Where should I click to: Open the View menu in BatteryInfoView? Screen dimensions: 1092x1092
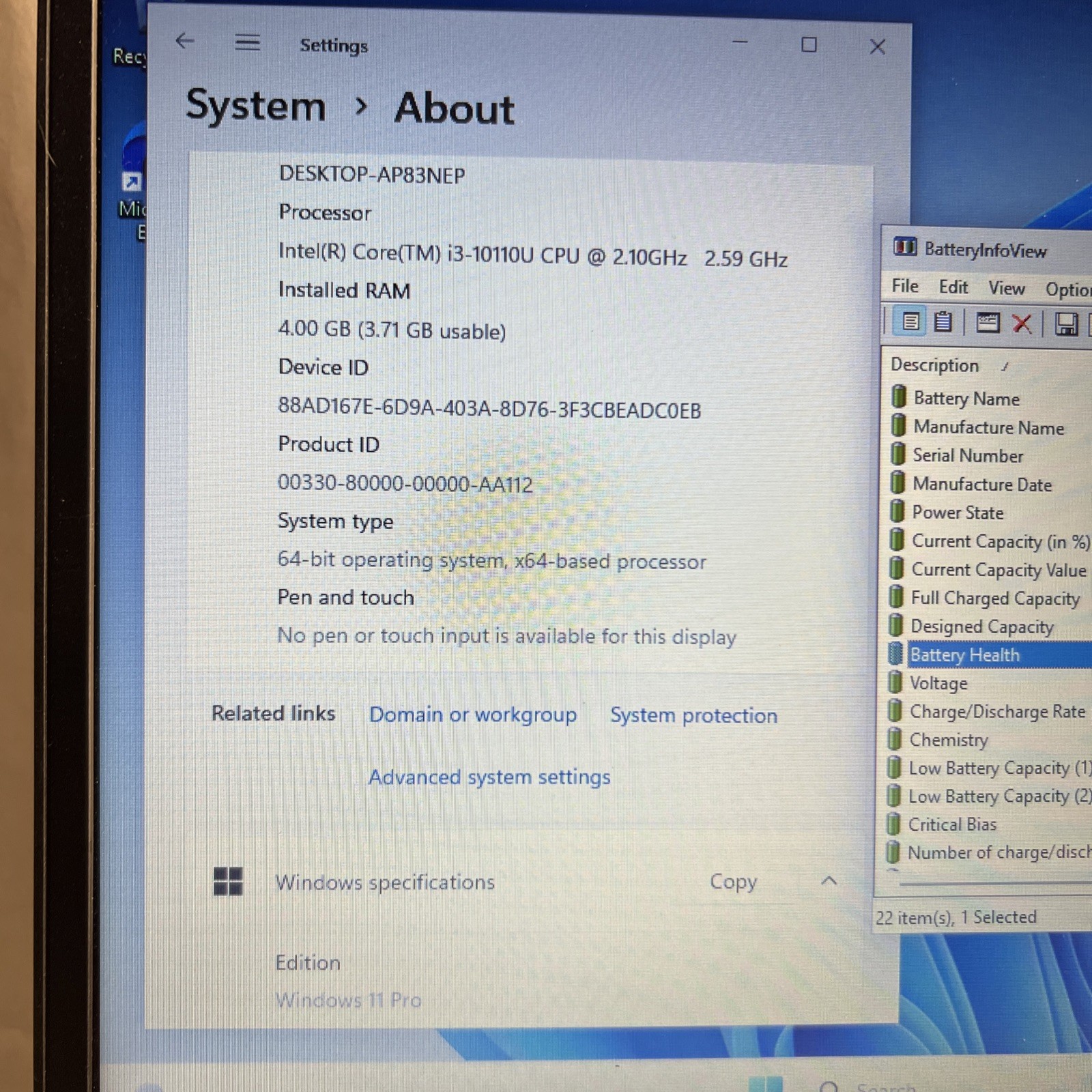tap(1007, 288)
